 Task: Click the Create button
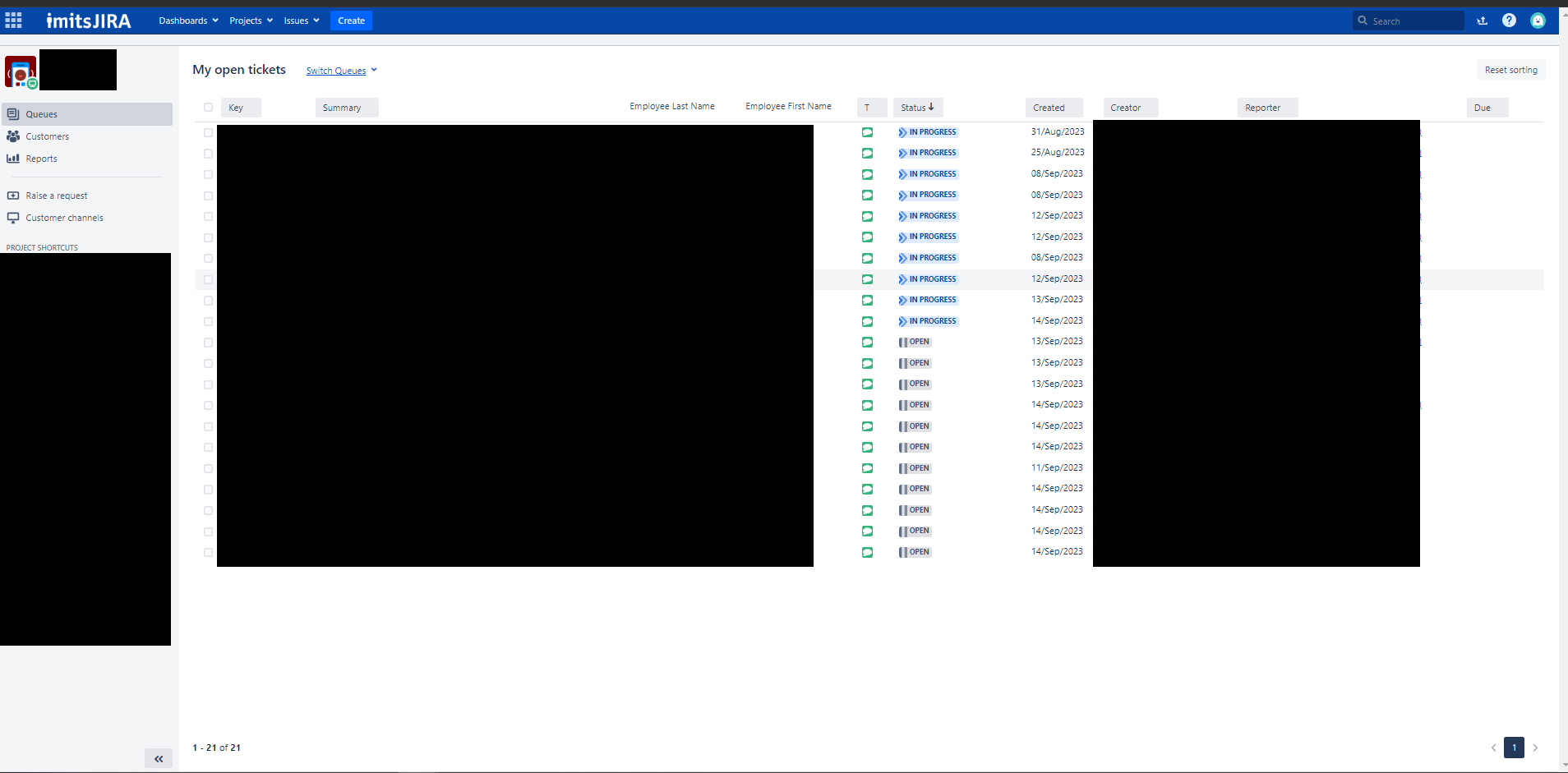351,20
